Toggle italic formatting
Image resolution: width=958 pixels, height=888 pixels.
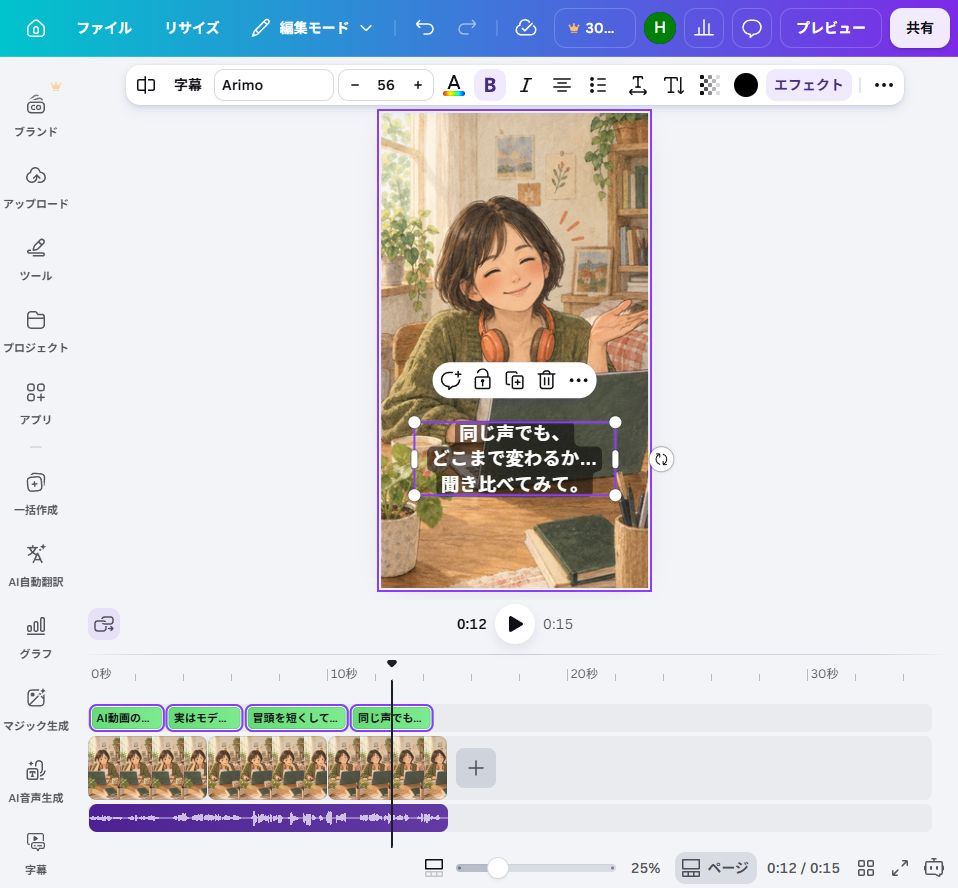point(525,85)
